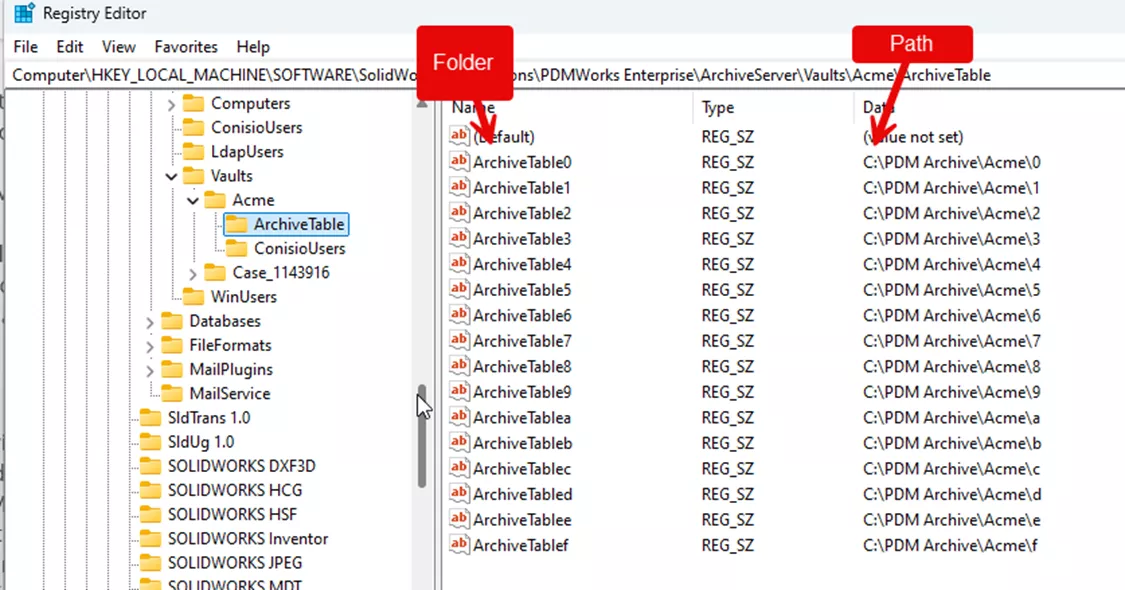The height and width of the screenshot is (590, 1125).
Task: Click the ab string icon beside ArchiveTablef
Action: coord(458,545)
